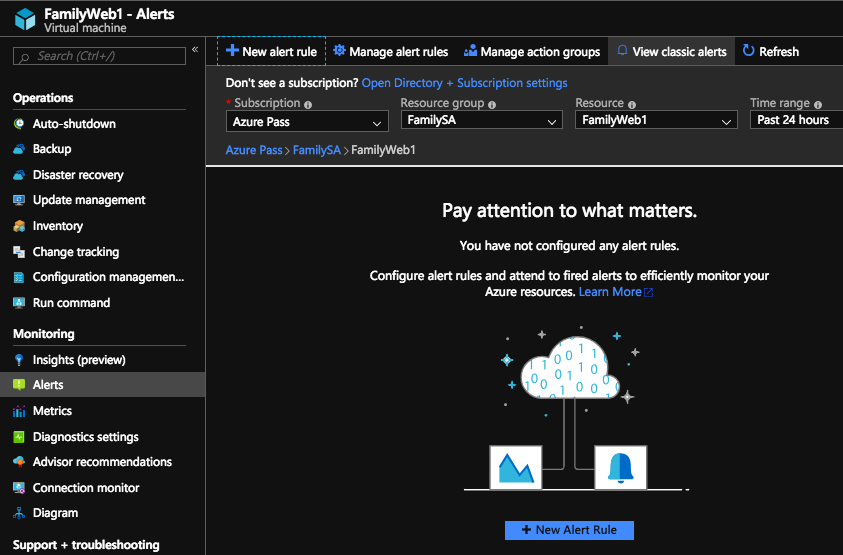Viewport: 843px width, 555px height.
Task: Click the Configuration management icon
Action: tap(19, 277)
